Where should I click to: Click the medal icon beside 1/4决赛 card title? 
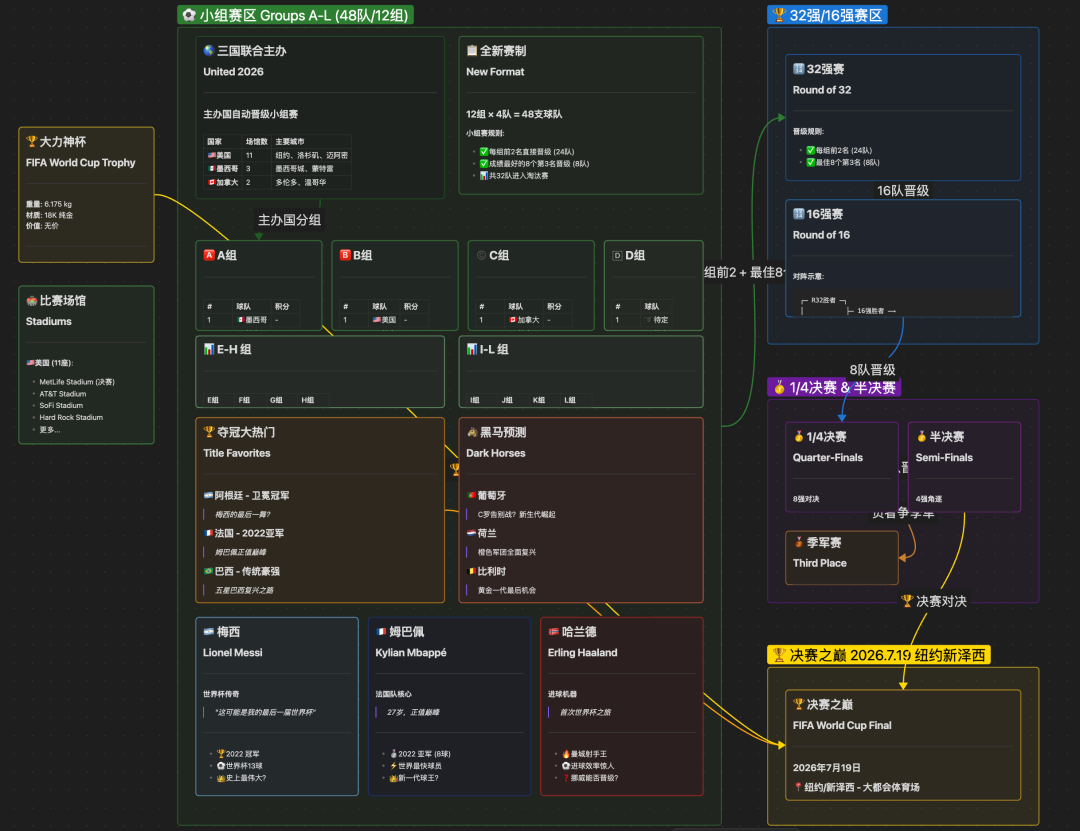coord(798,436)
